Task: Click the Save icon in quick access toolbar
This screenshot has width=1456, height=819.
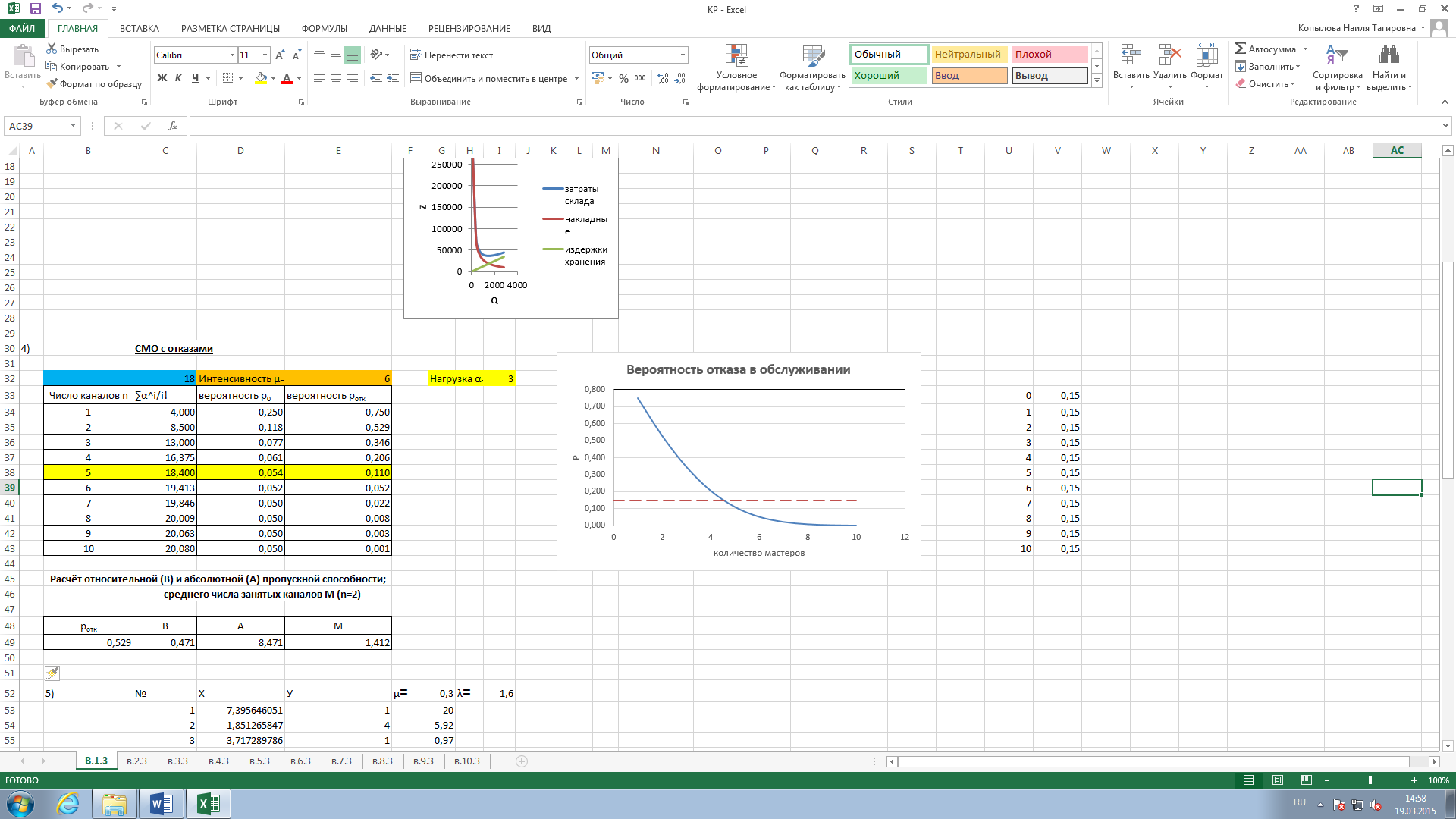Action: coord(35,9)
